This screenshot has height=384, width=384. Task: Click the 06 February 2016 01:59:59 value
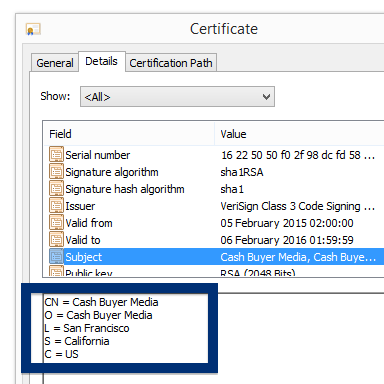(287, 240)
